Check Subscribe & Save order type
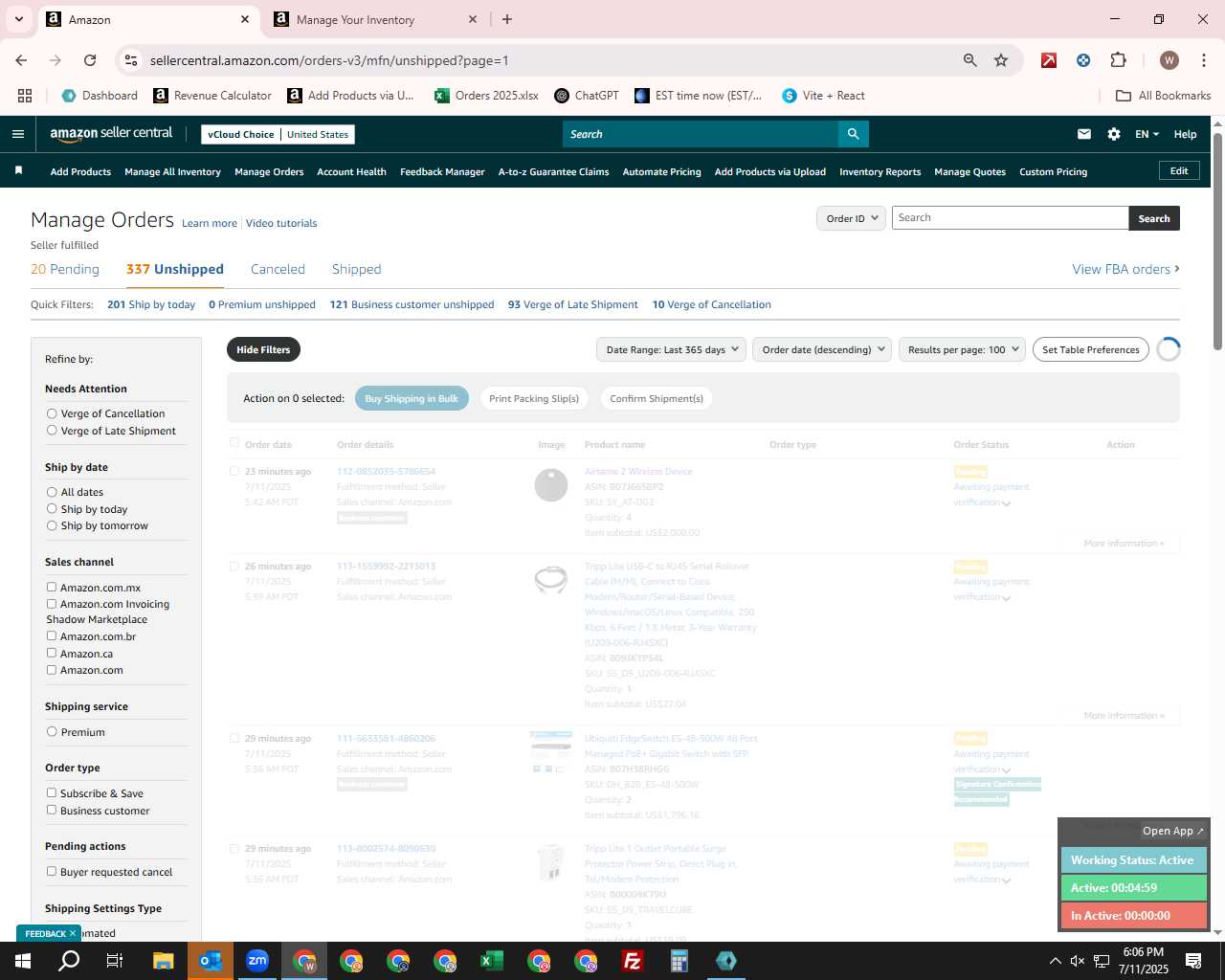The width and height of the screenshot is (1225, 980). (x=52, y=793)
